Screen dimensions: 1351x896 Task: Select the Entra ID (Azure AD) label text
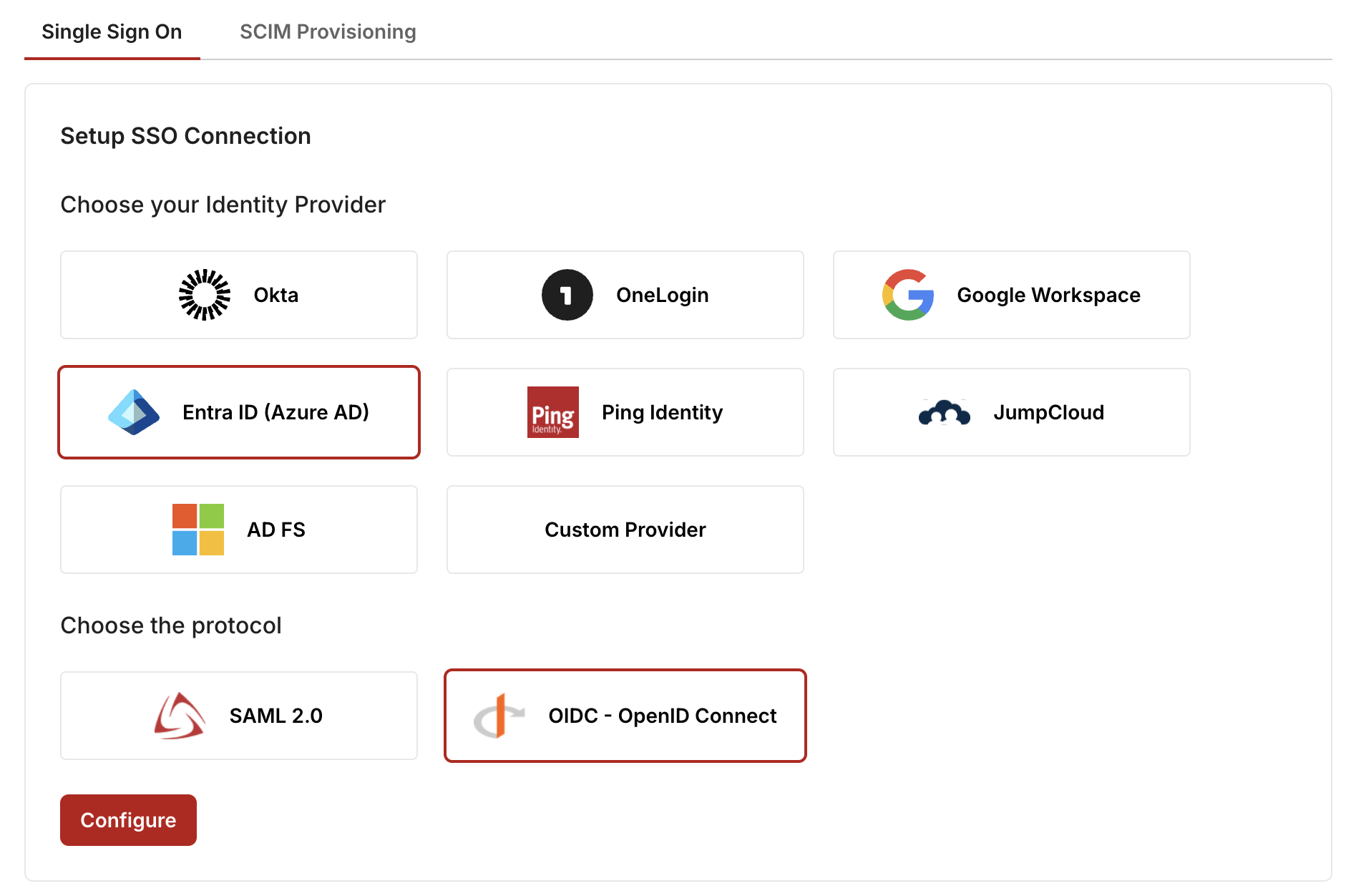click(x=276, y=412)
